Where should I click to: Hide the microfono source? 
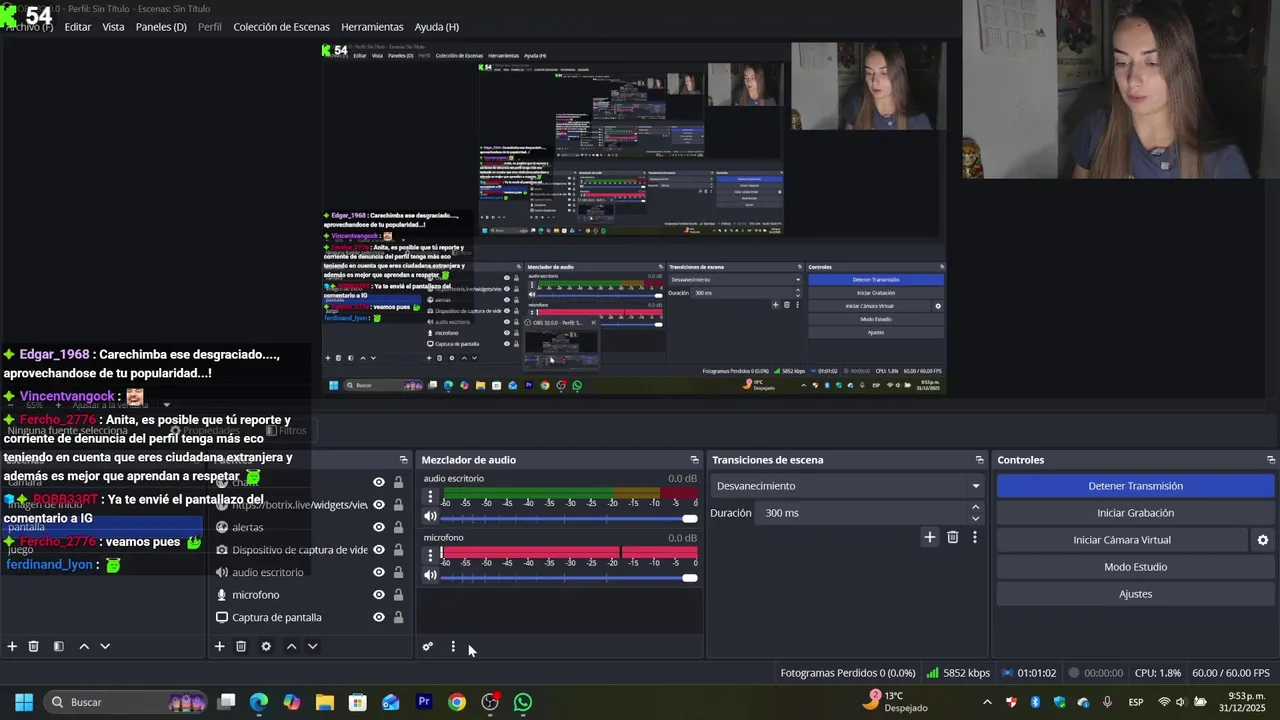379,595
